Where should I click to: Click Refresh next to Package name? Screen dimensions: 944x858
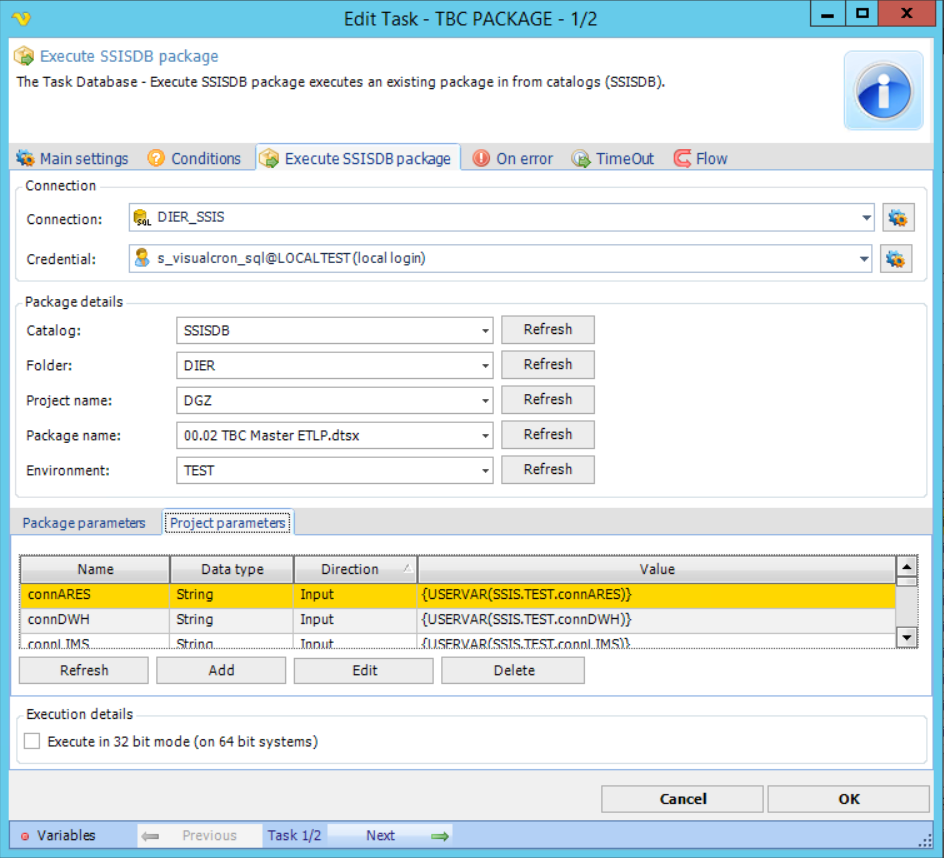tap(548, 434)
